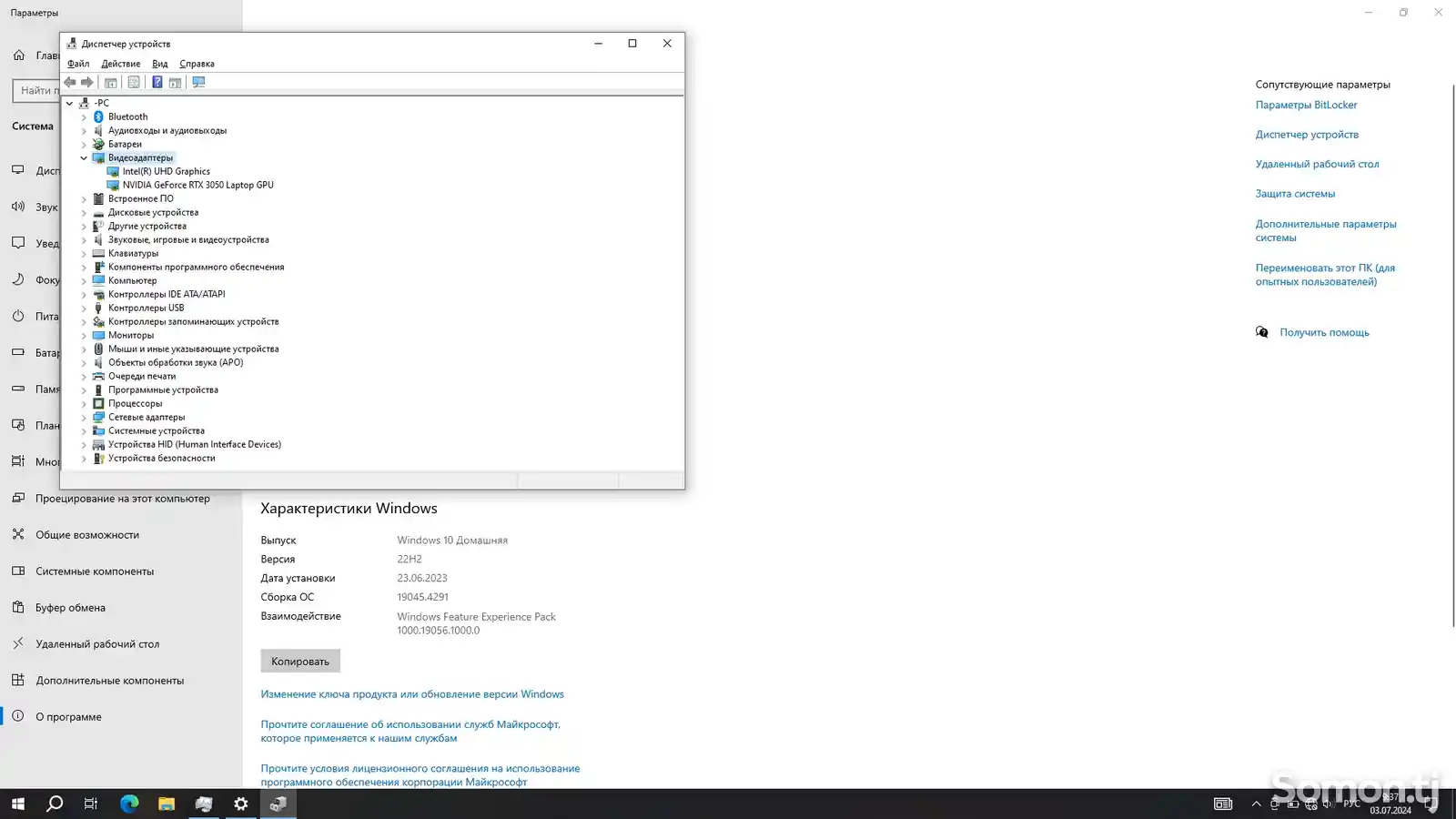
Task: Open Удаленный рабочий стол related link
Action: point(1317,164)
